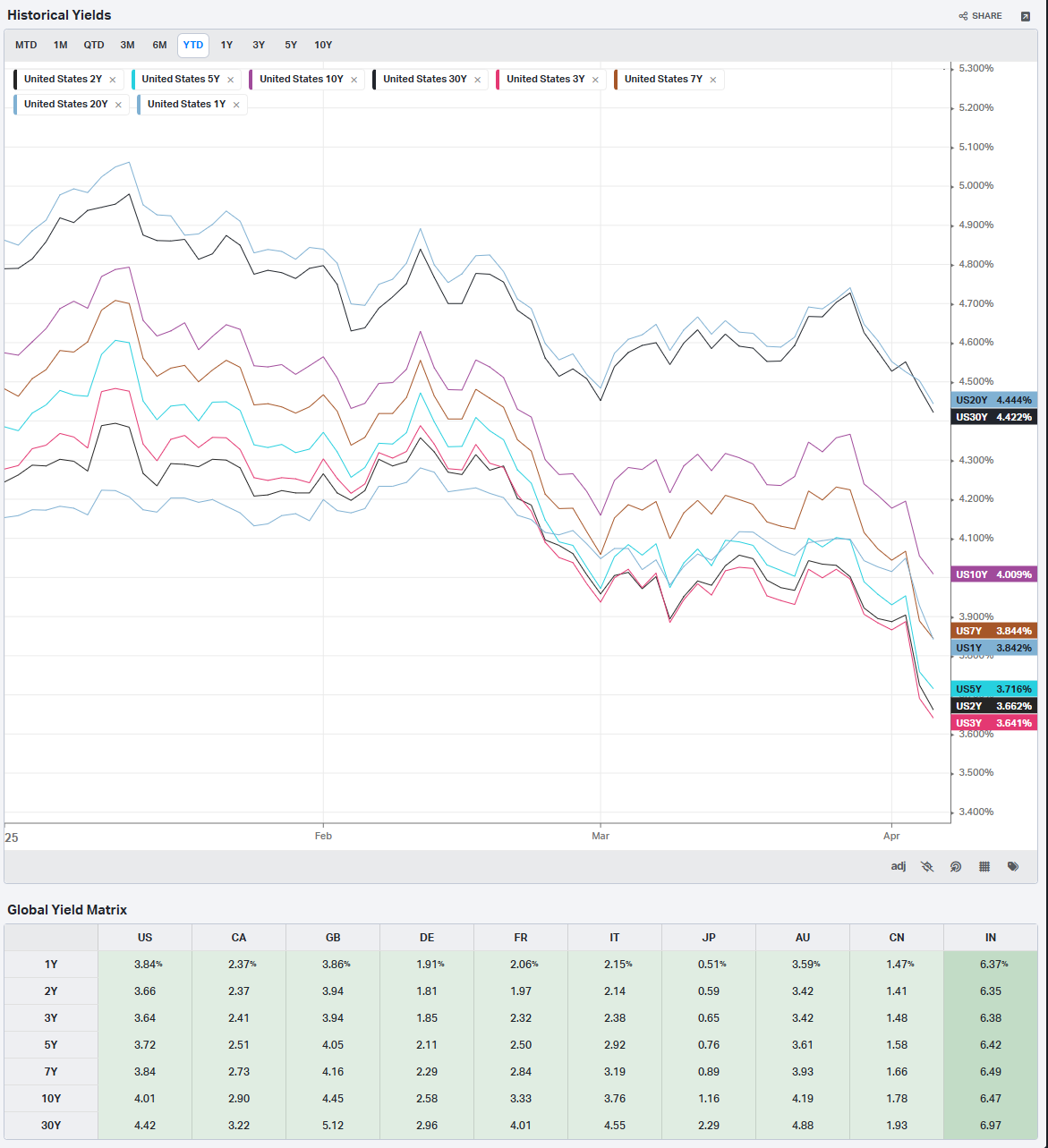Image resolution: width=1048 pixels, height=1148 pixels.
Task: Remove United States 7Y series
Action: click(712, 80)
